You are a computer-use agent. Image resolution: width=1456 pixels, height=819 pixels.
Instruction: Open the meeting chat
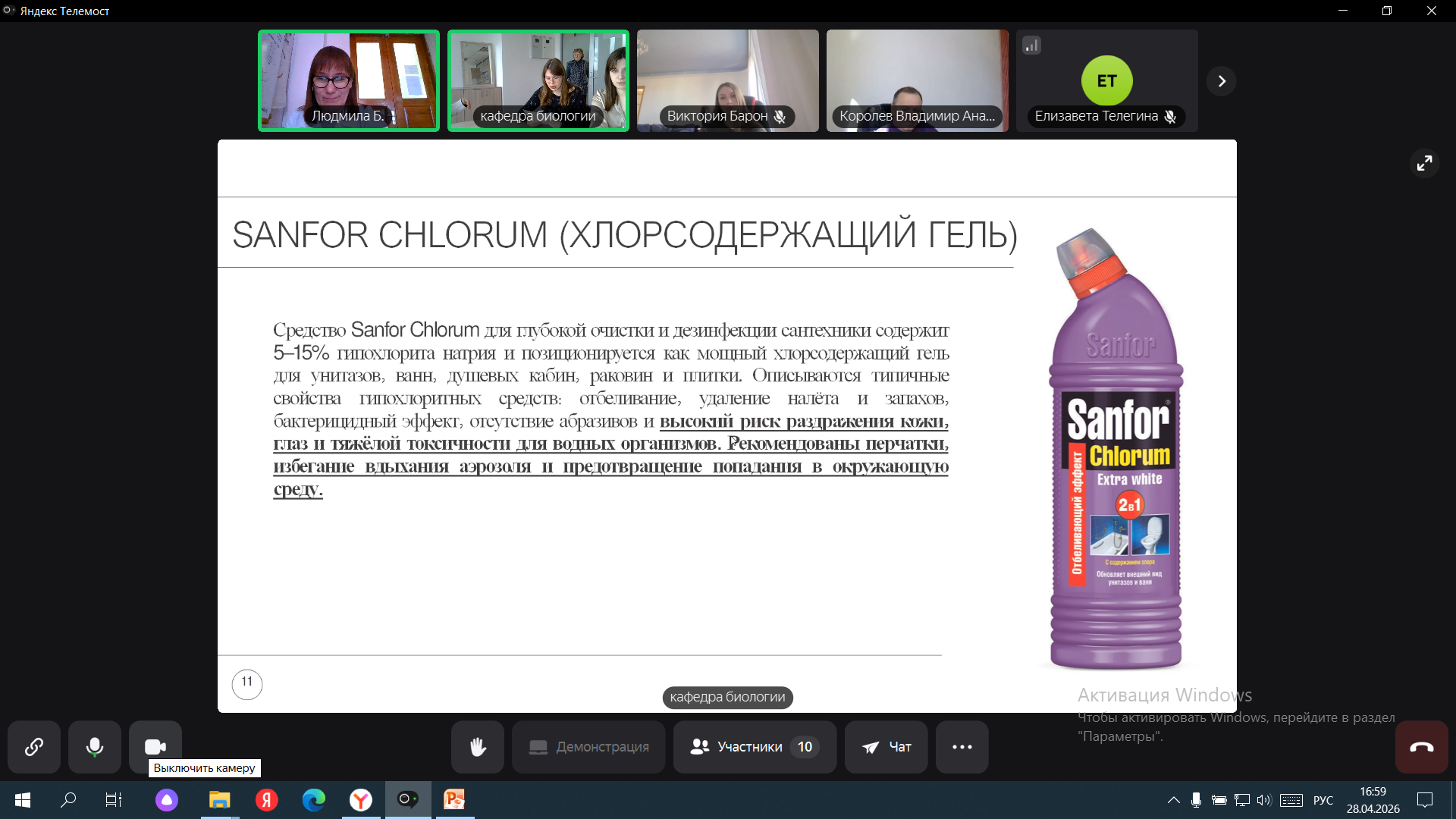pyautogui.click(x=886, y=747)
